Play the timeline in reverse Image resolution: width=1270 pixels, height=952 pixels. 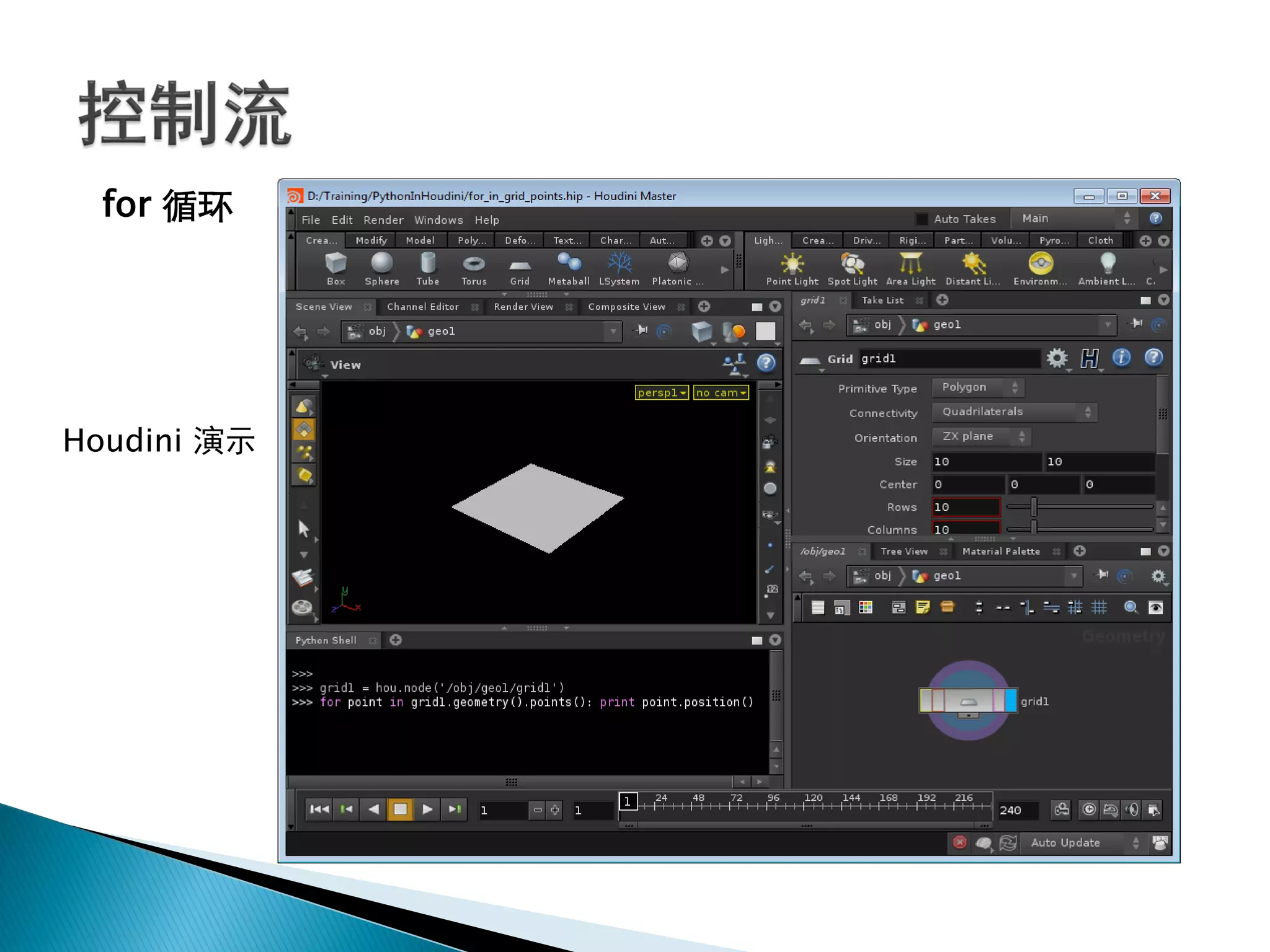(x=373, y=809)
